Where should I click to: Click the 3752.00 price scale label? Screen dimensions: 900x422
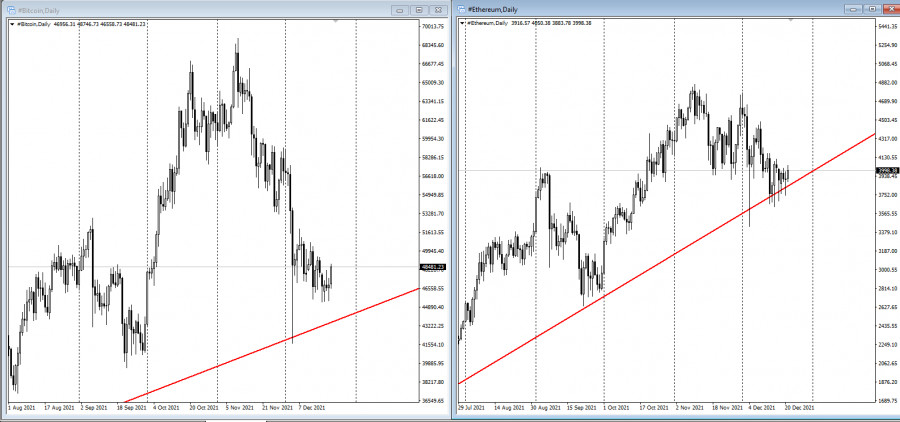pos(887,195)
